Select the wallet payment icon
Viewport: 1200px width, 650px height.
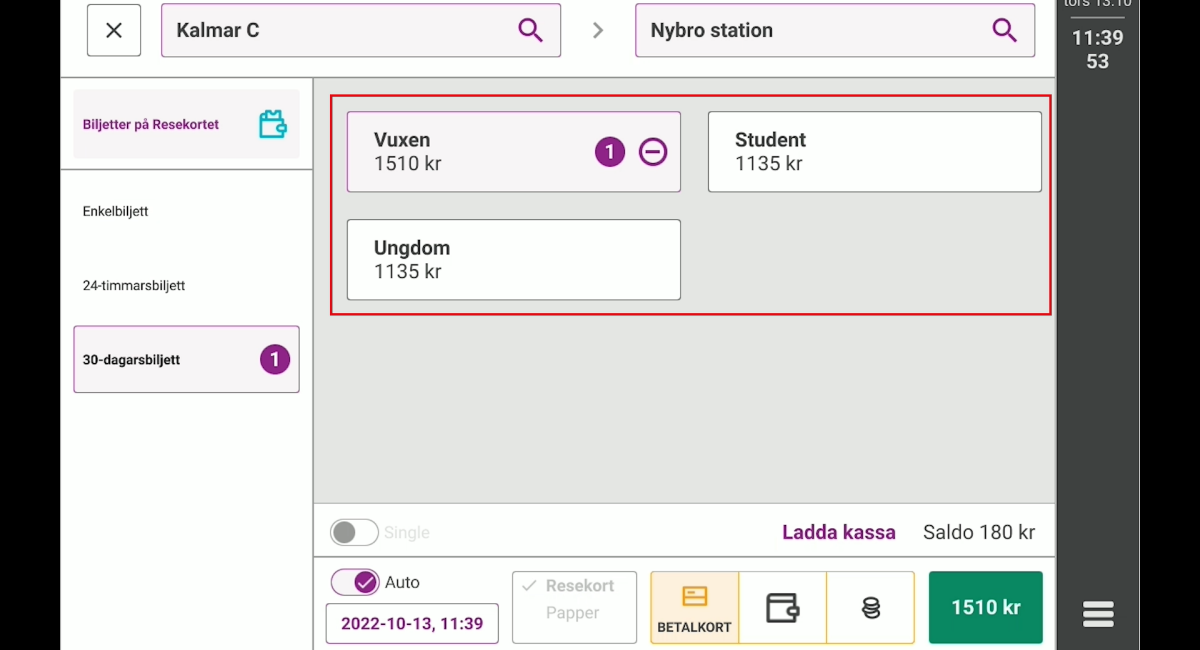[x=782, y=607]
